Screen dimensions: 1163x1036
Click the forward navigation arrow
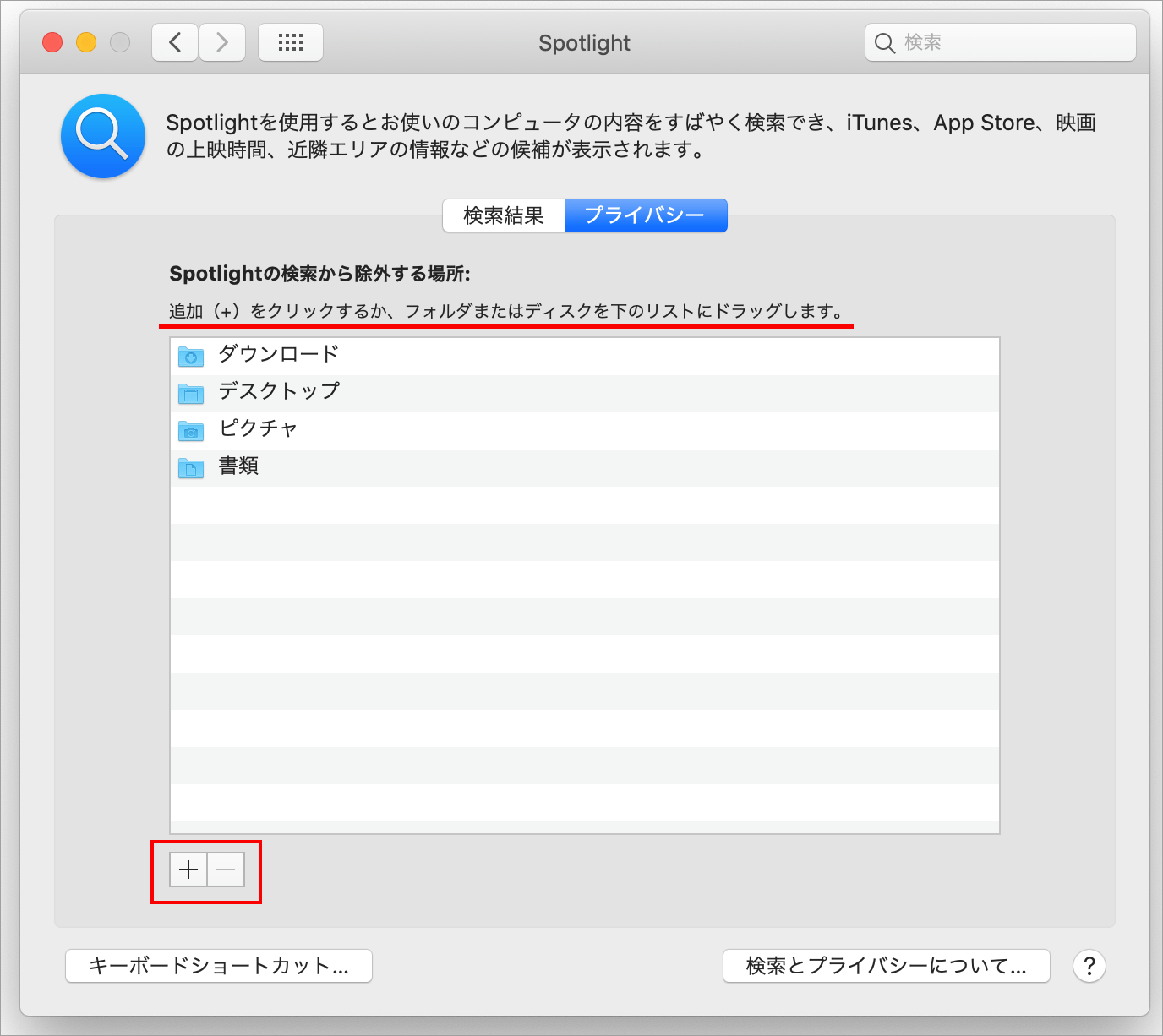coord(221,42)
